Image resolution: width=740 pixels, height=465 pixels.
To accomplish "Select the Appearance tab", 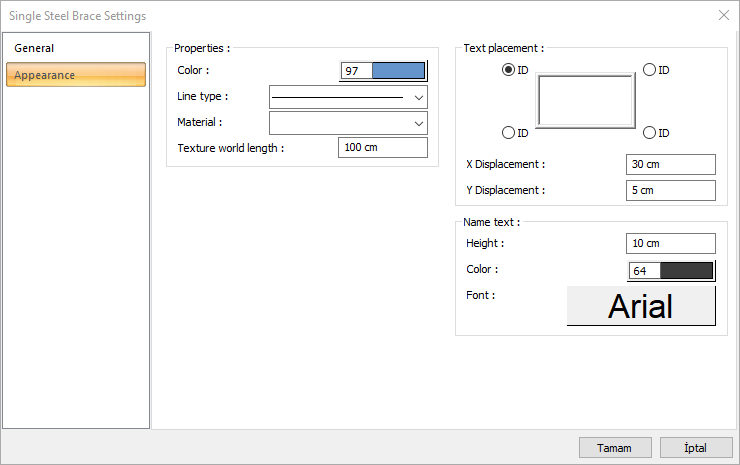I will [76, 75].
